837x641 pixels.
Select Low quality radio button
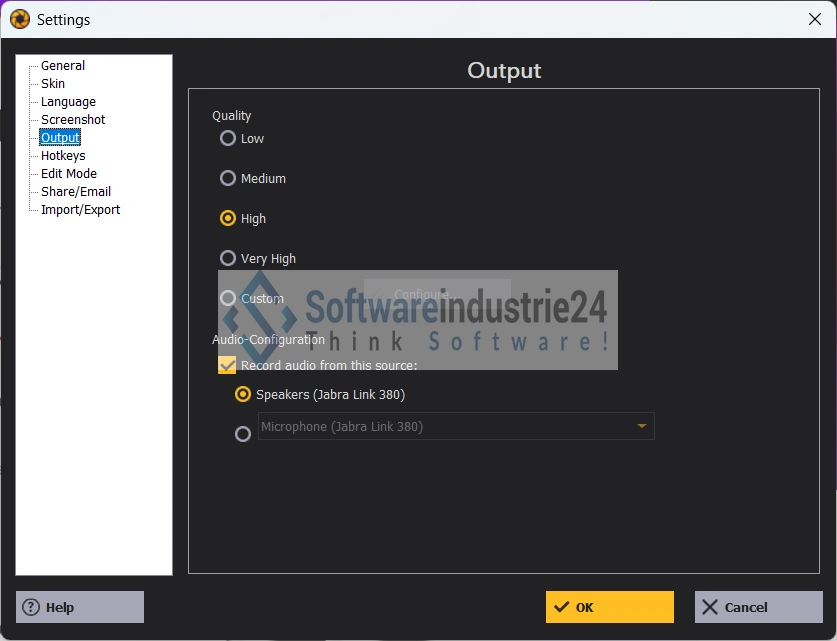[228, 139]
